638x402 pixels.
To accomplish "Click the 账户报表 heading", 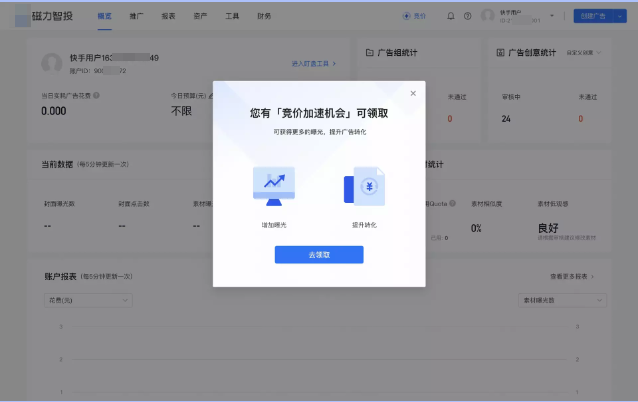I will pyautogui.click(x=61, y=276).
